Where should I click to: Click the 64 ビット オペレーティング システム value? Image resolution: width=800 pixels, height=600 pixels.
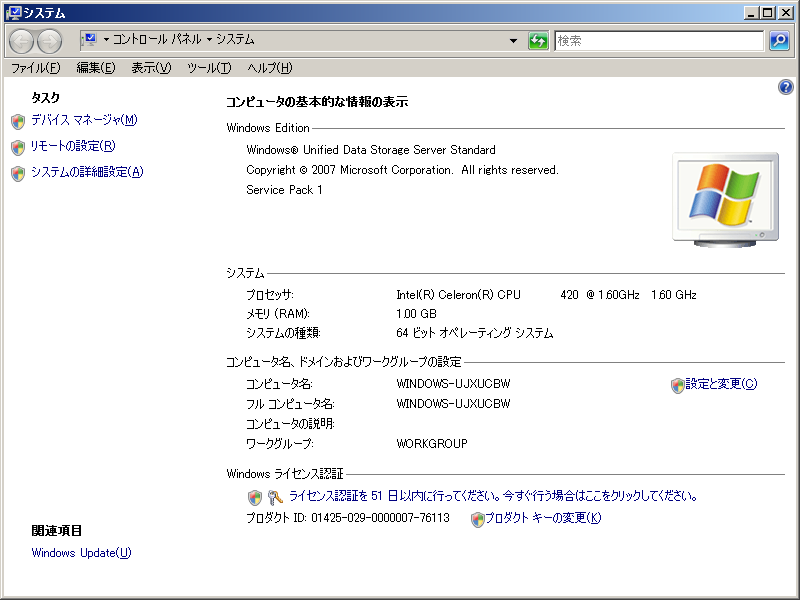coord(474,333)
